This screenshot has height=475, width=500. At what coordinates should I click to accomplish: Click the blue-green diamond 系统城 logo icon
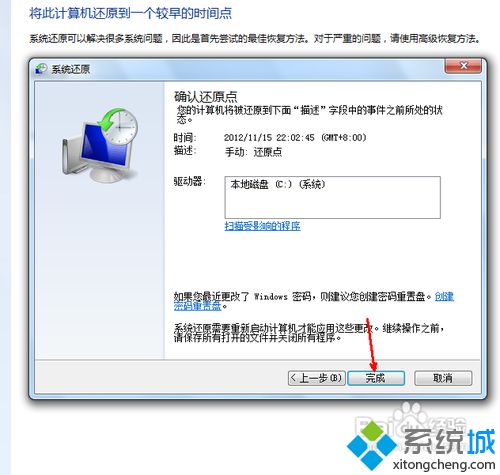pyautogui.click(x=372, y=445)
